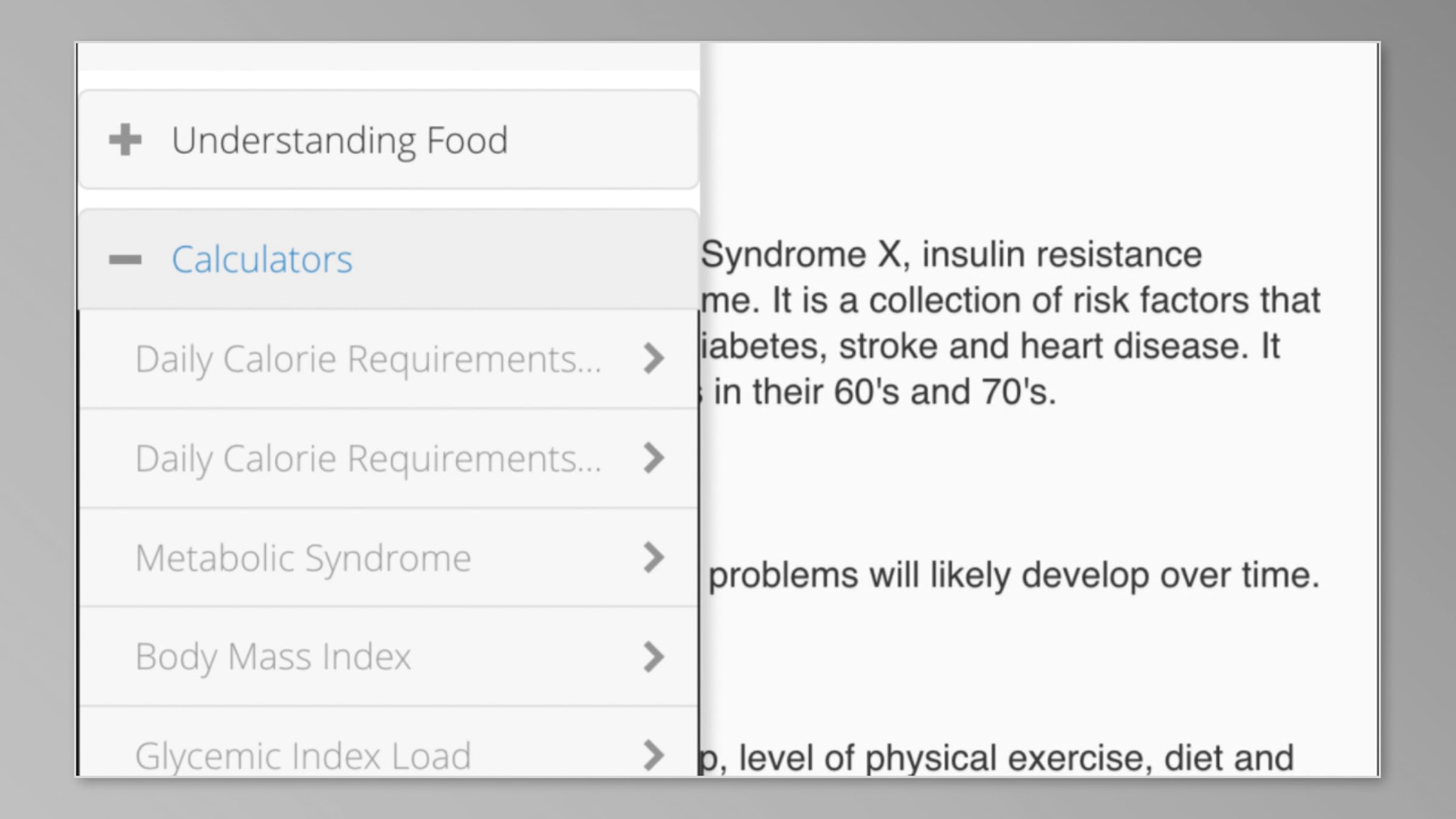Select Metabolic Syndrome in the calculators list
Image resolution: width=1456 pixels, height=819 pixels.
pos(303,558)
